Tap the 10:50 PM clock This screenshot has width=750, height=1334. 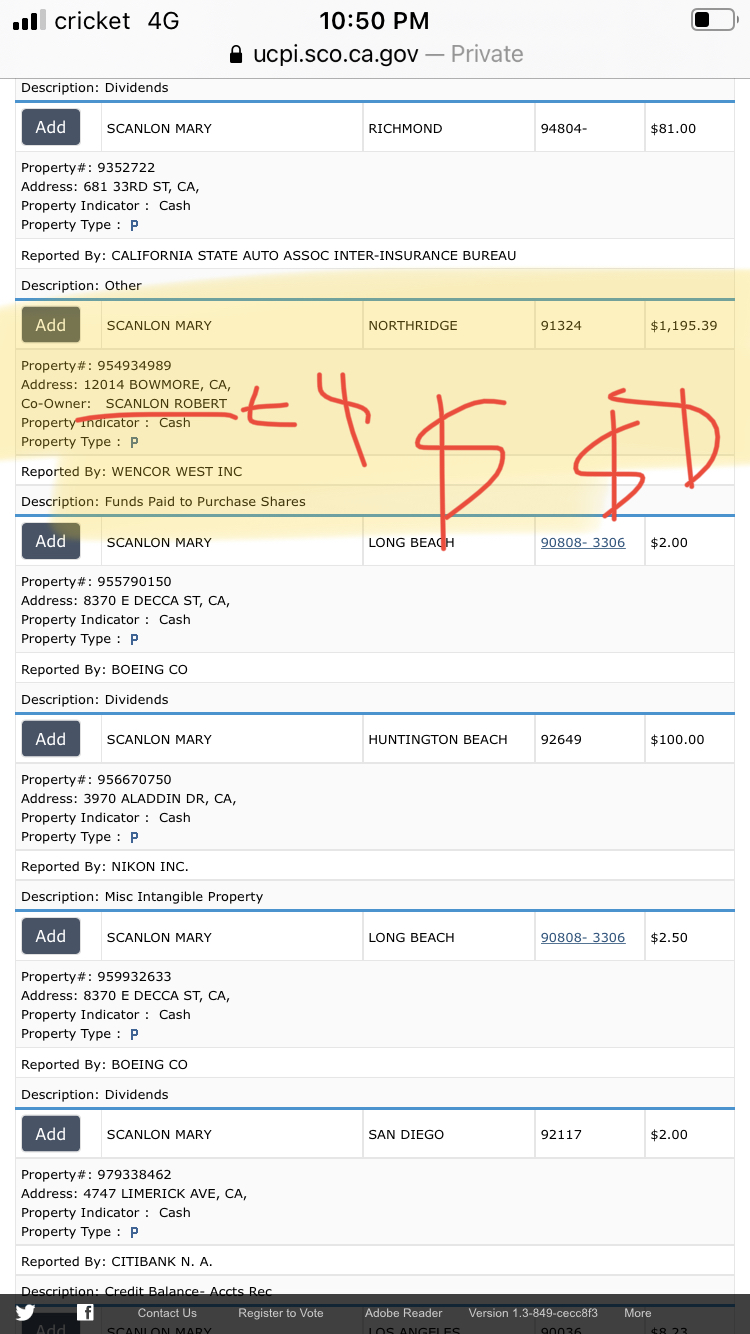point(374,20)
